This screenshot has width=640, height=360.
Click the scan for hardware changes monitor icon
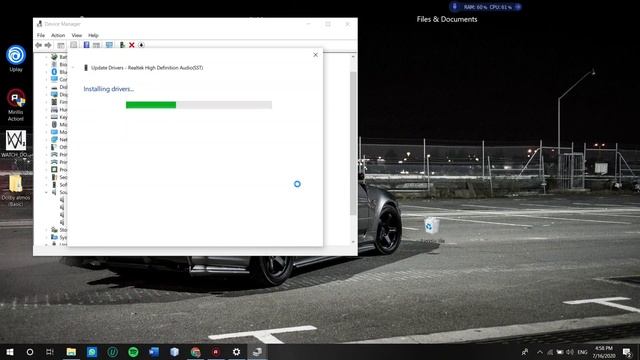(x=109, y=45)
